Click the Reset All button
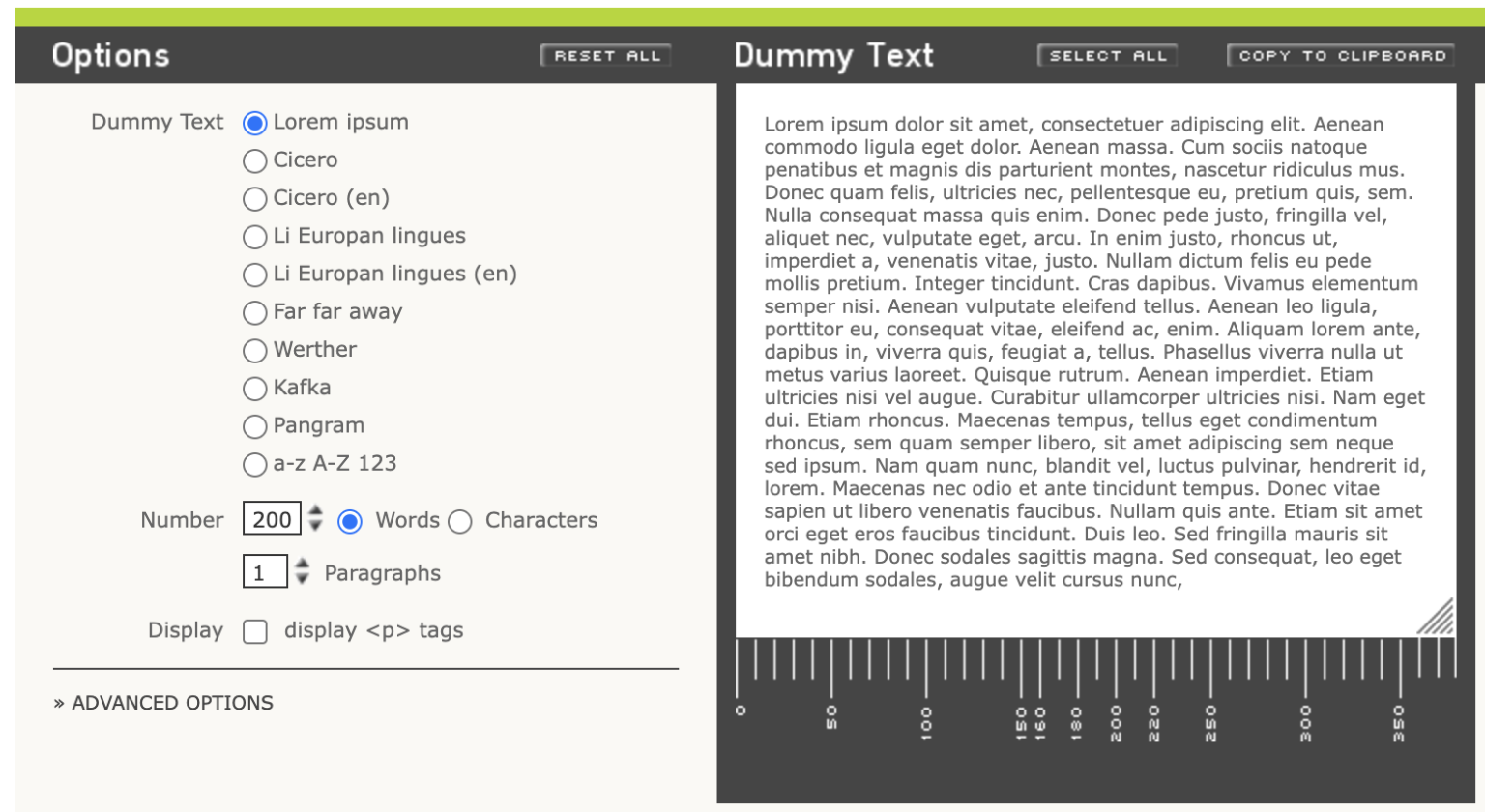The height and width of the screenshot is (812, 1485). click(x=605, y=56)
